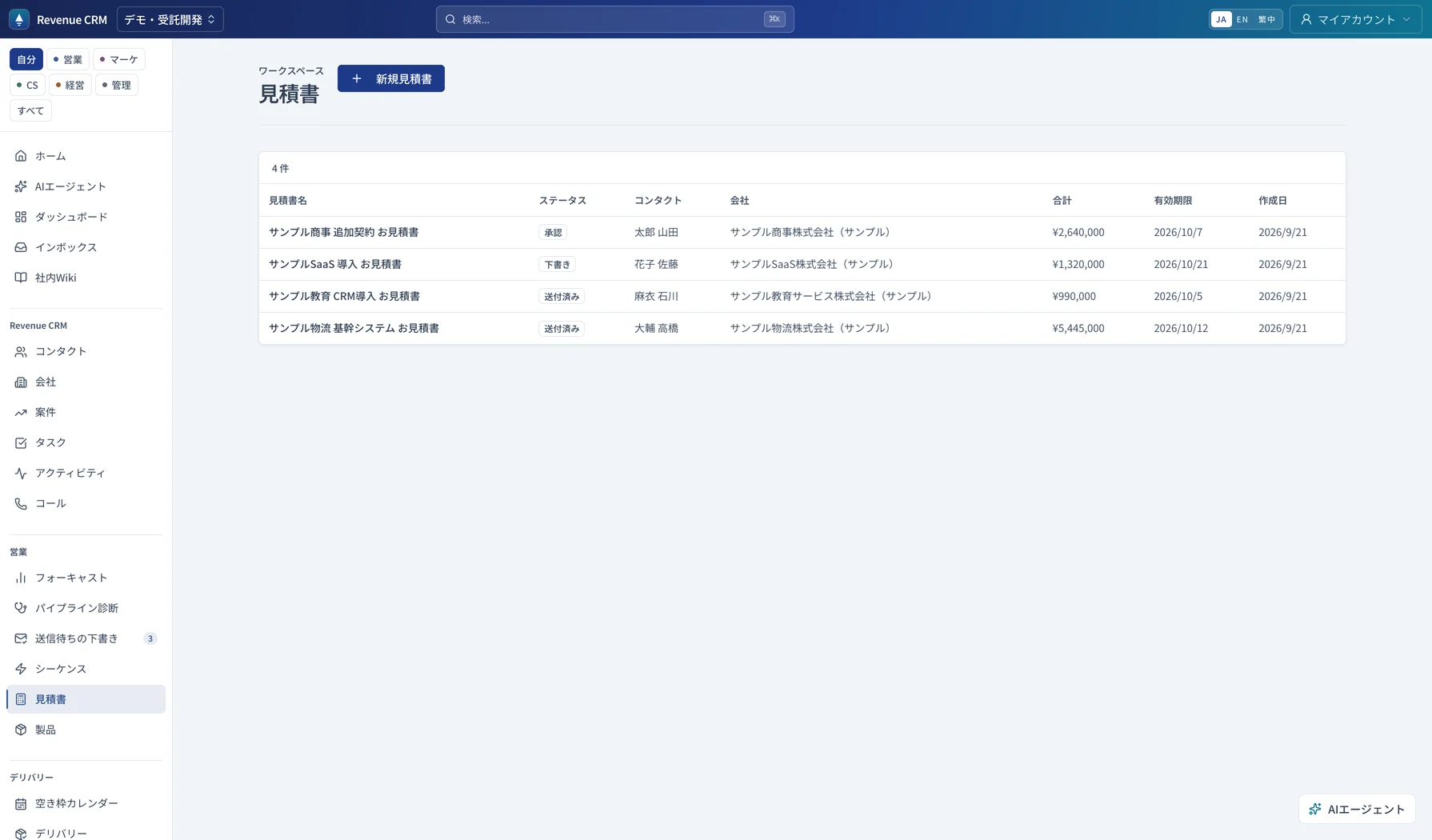The image size is (1432, 840).
Task: Select the JA language option
Action: (x=1221, y=19)
